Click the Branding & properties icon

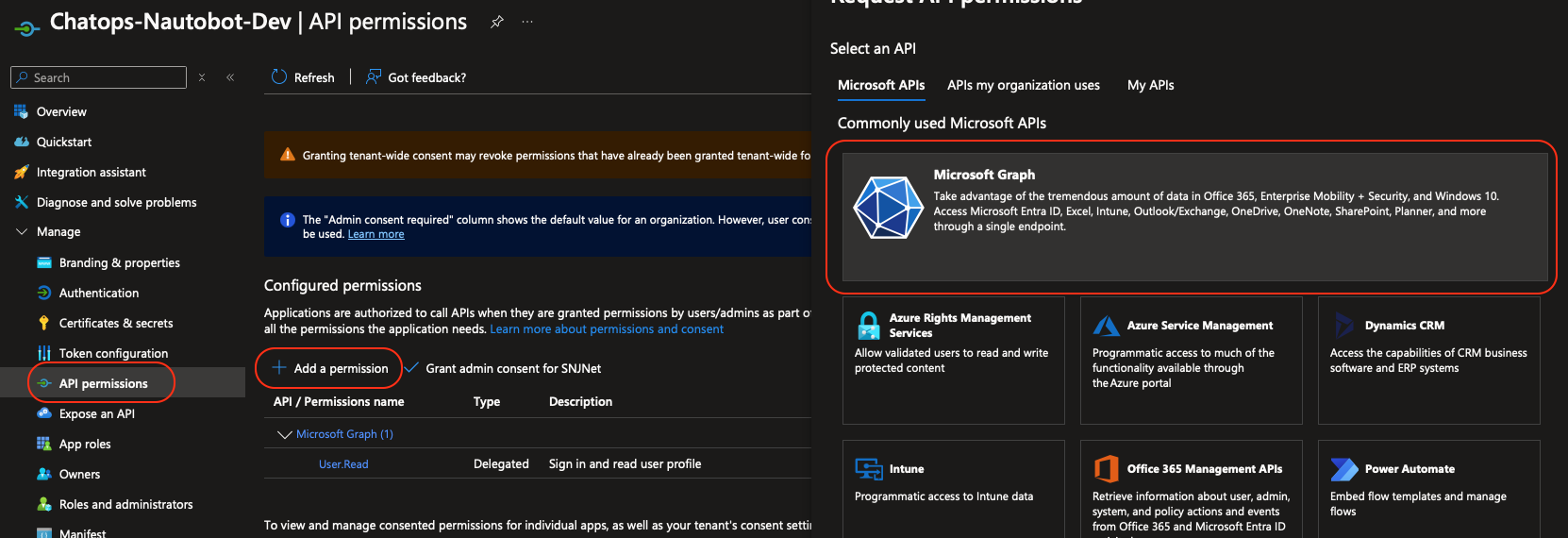click(43, 262)
